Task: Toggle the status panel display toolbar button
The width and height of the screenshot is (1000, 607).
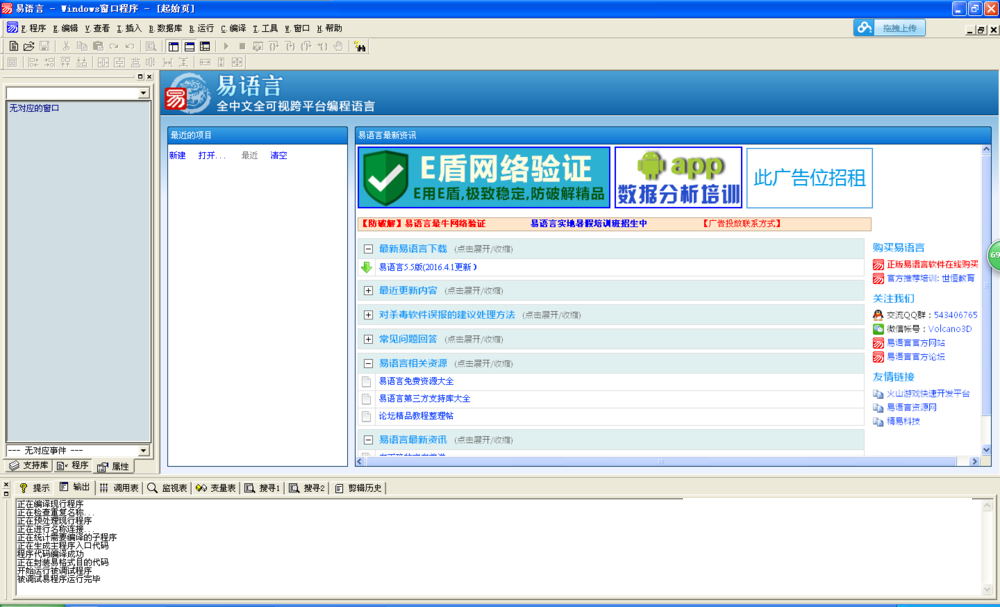Action: tap(189, 47)
